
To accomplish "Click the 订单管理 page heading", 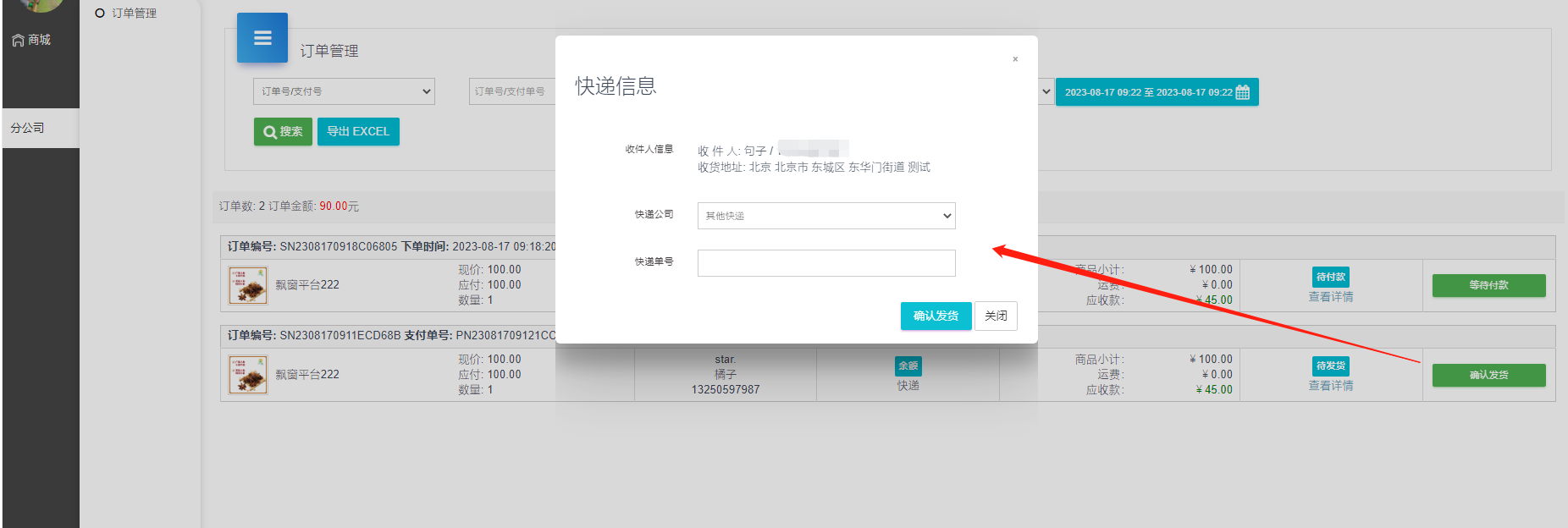I will pyautogui.click(x=329, y=51).
